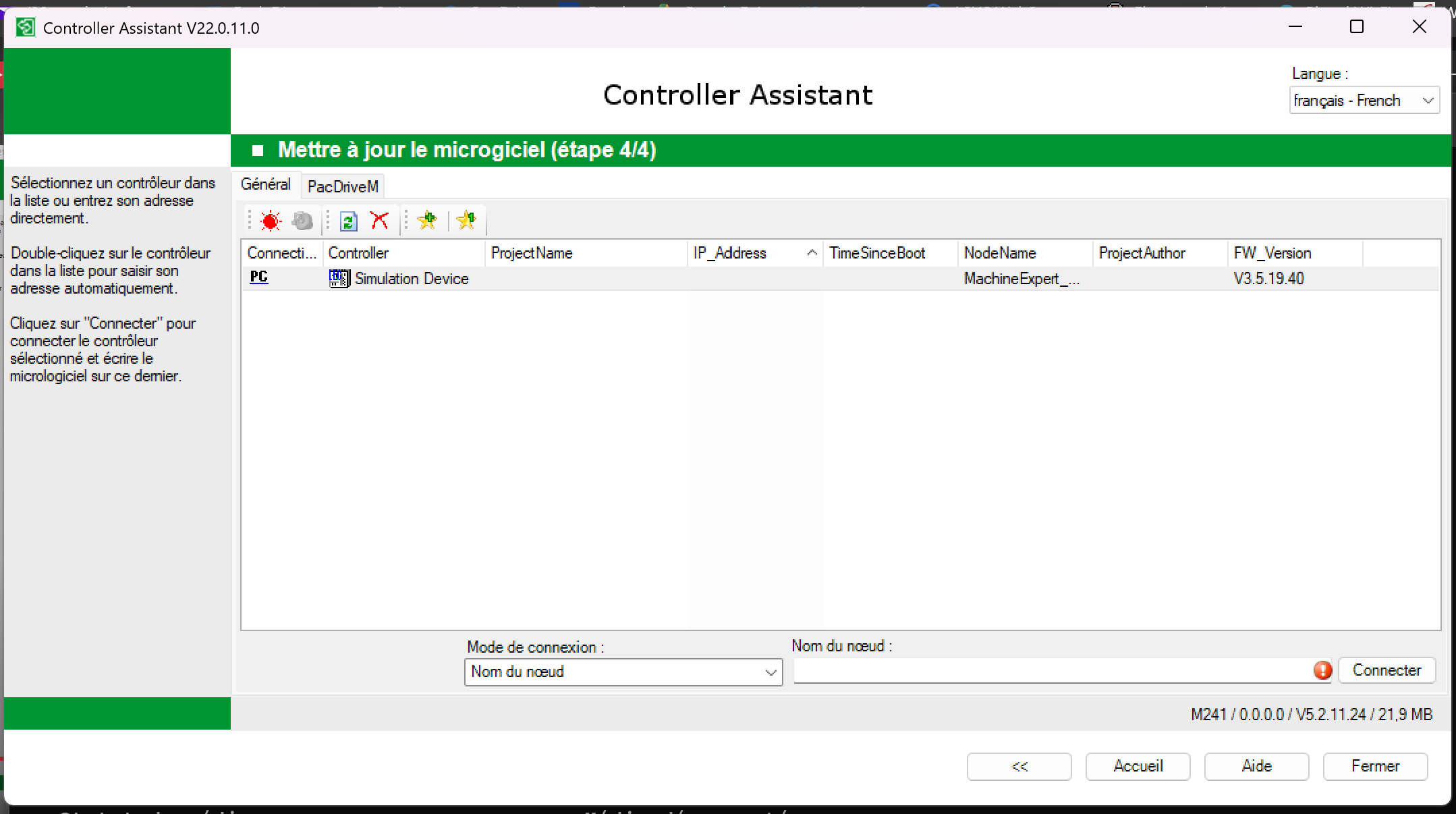Viewport: 1456px width, 814px height.
Task: Click the PC connection type icon in the row
Action: pos(259,277)
